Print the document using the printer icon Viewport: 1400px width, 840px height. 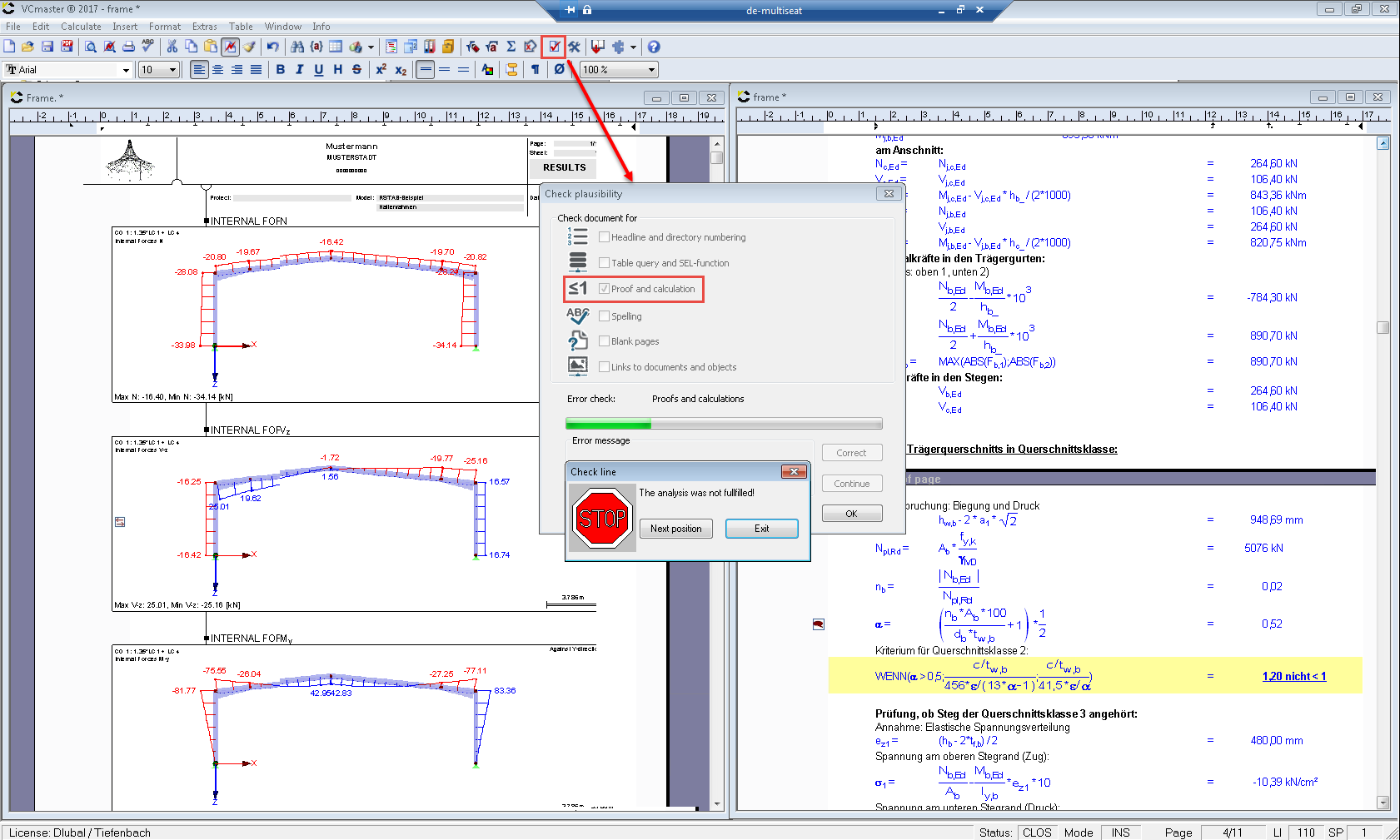tap(129, 47)
